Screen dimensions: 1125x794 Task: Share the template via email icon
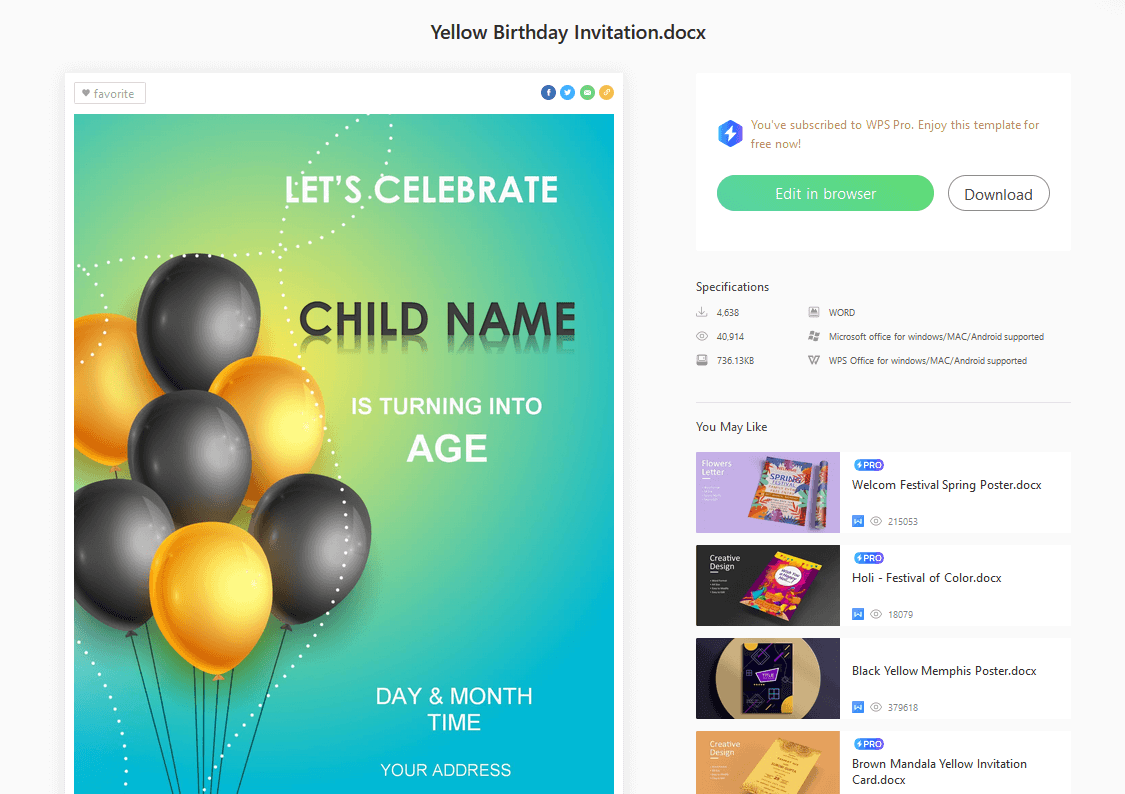click(587, 93)
